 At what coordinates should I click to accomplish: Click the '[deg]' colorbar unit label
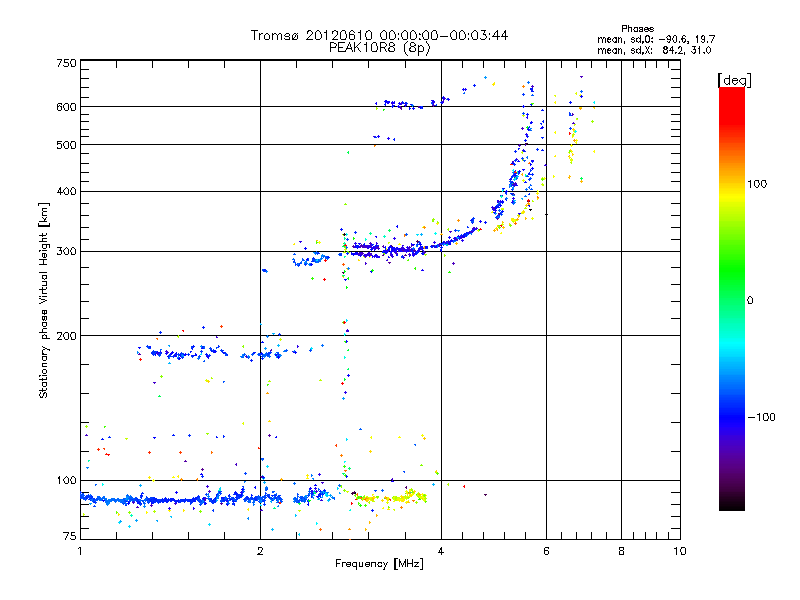click(x=734, y=80)
